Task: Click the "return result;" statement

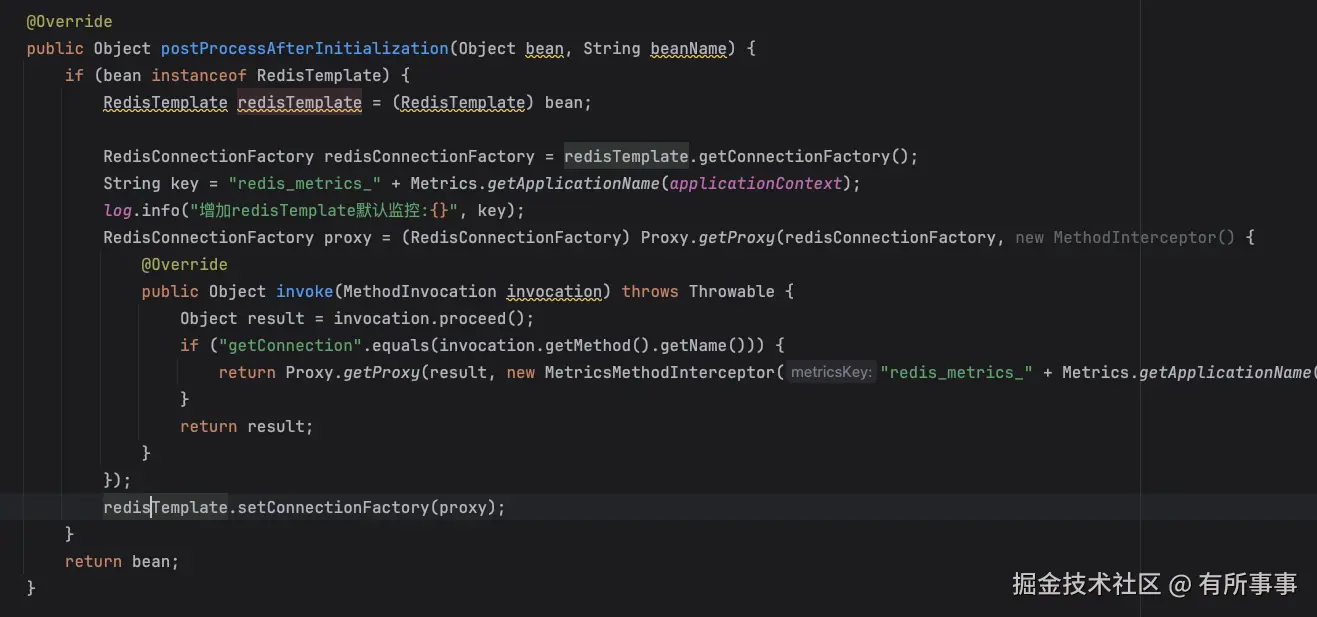Action: pos(247,426)
